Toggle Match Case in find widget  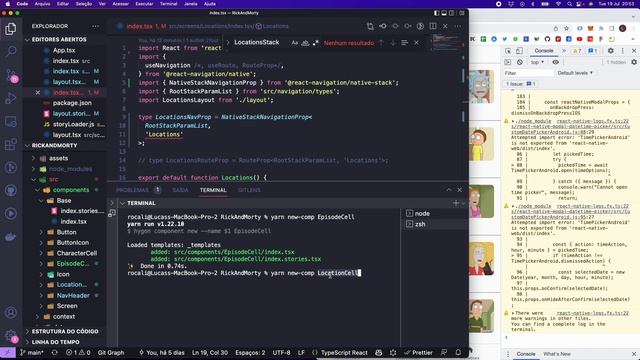pyautogui.click(x=295, y=42)
